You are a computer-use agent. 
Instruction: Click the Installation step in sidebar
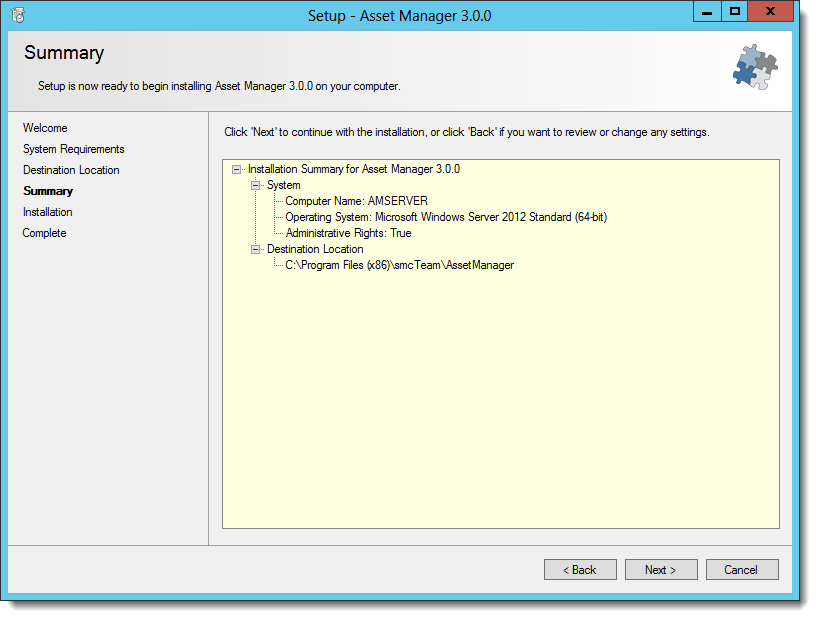47,212
